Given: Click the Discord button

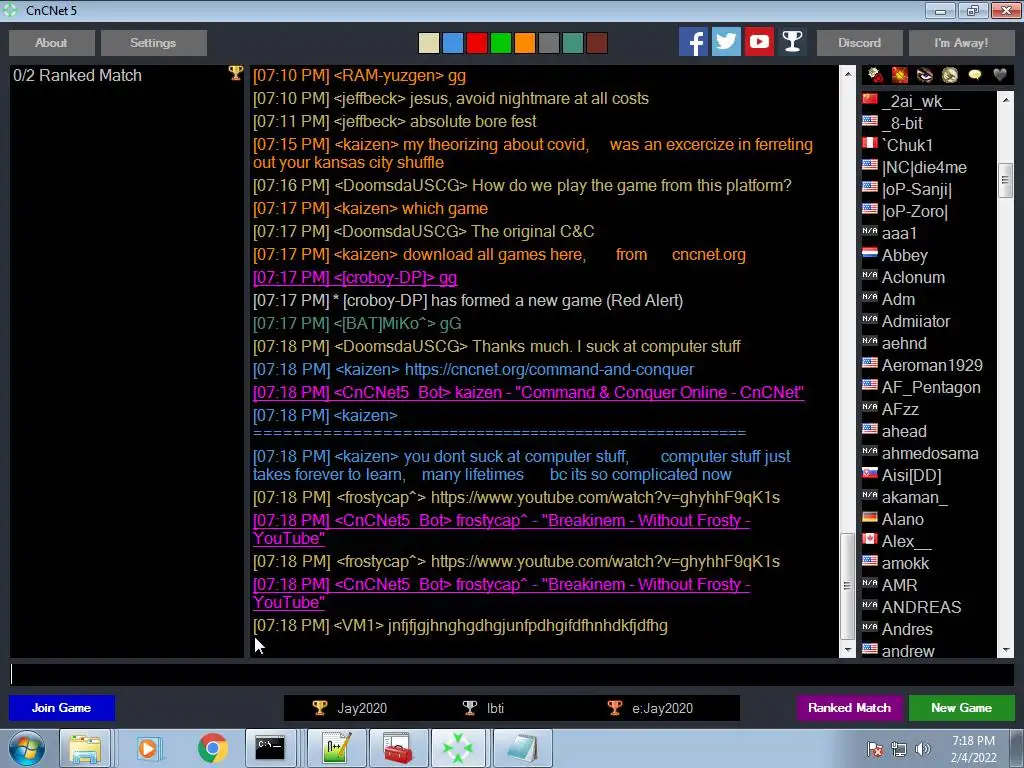Looking at the screenshot, I should point(859,43).
